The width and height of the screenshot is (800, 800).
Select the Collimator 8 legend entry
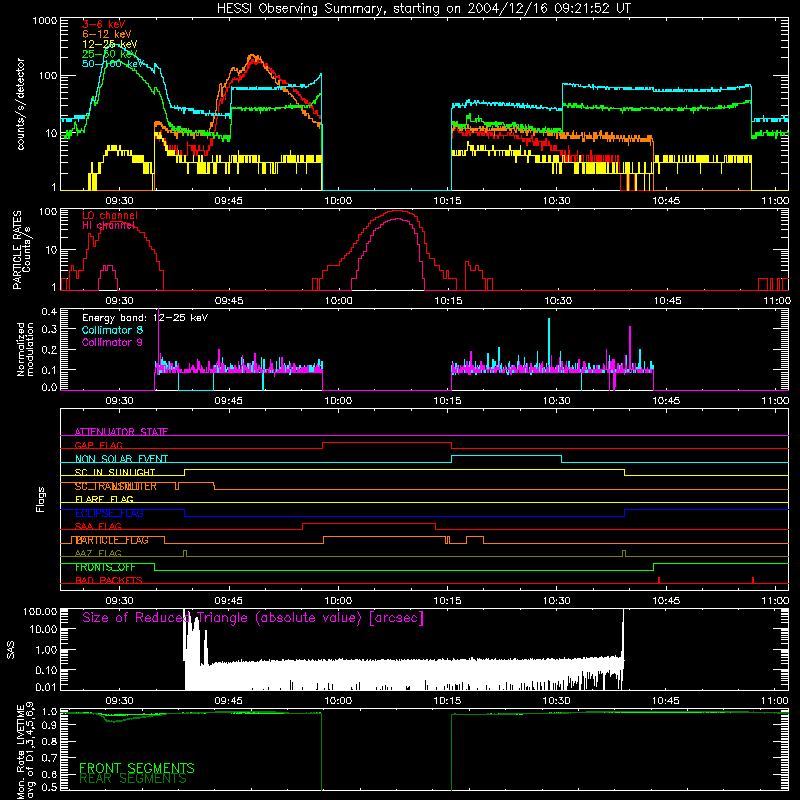tap(112, 330)
